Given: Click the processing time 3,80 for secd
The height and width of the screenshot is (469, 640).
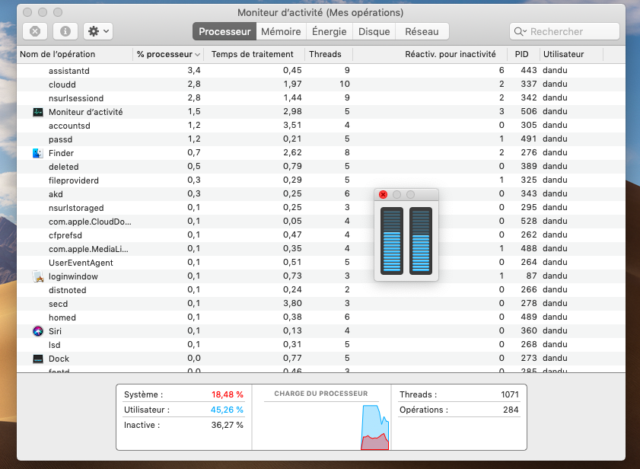Looking at the screenshot, I should pyautogui.click(x=292, y=303).
